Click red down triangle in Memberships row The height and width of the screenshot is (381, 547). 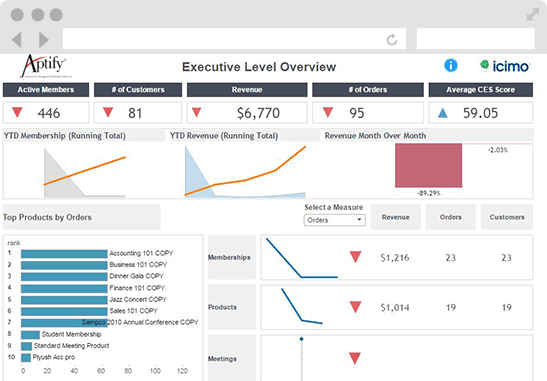(x=355, y=257)
